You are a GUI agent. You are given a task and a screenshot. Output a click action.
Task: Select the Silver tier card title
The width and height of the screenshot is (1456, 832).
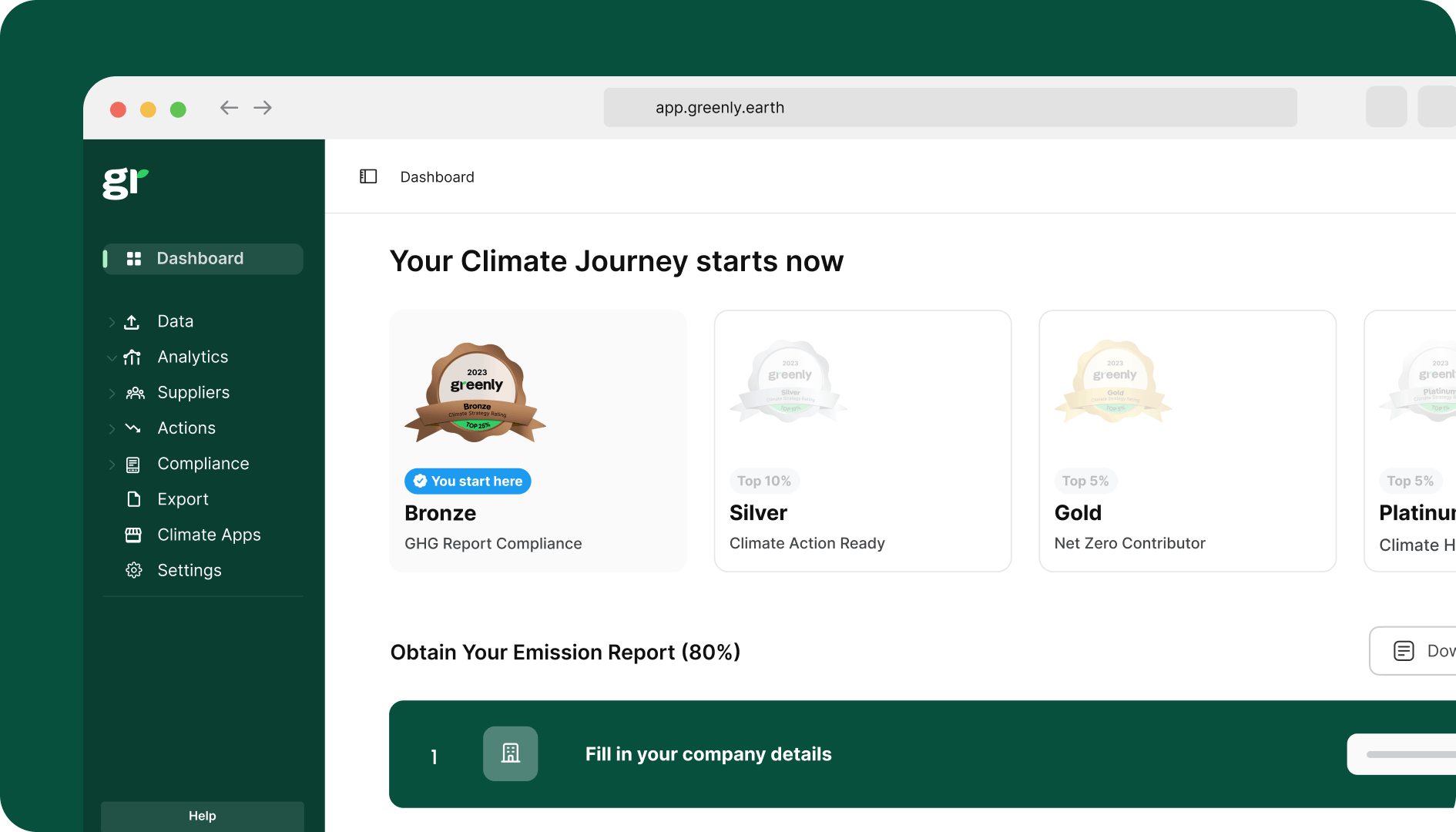[x=758, y=513]
